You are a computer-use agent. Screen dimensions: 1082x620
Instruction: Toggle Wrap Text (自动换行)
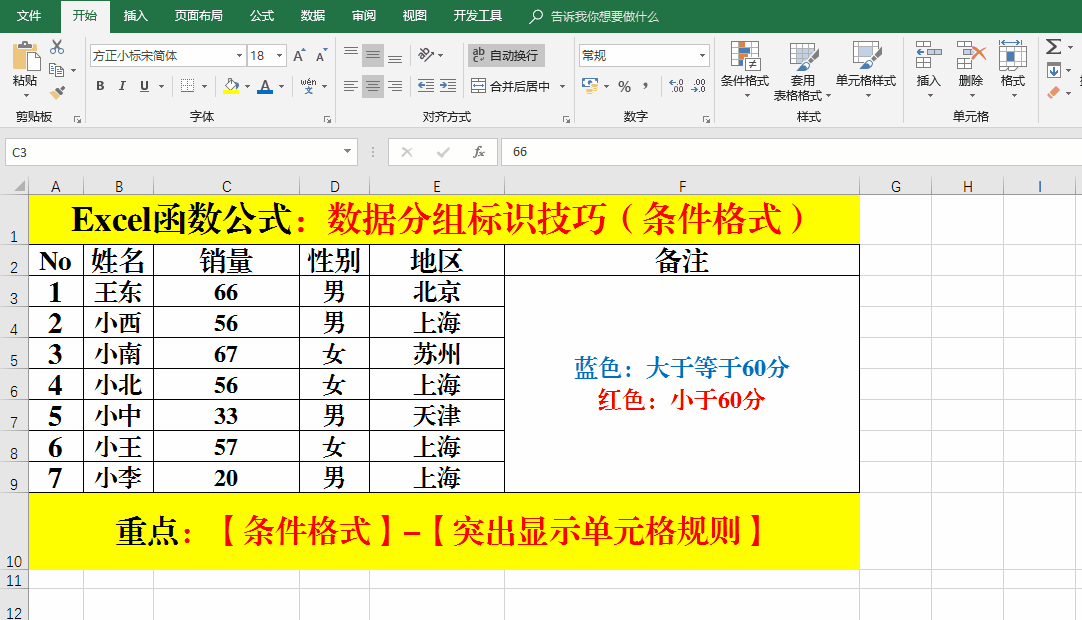pos(506,56)
